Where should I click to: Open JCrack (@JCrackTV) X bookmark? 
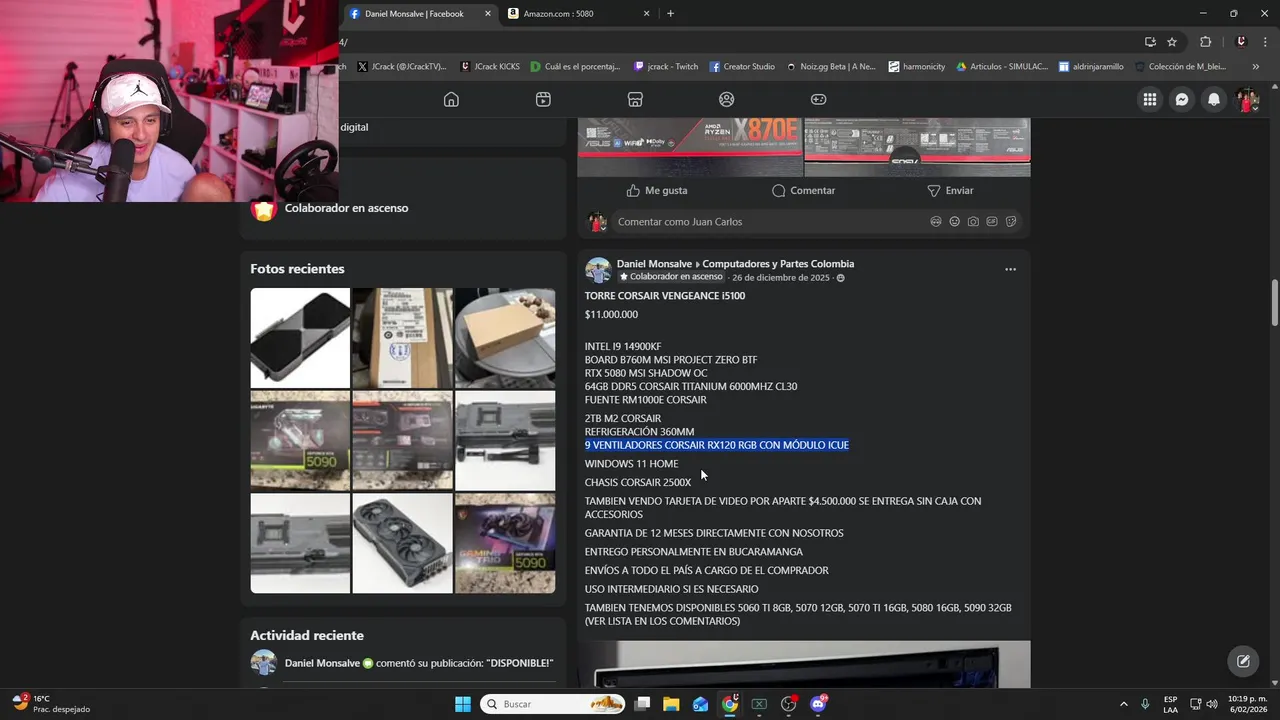coord(401,67)
